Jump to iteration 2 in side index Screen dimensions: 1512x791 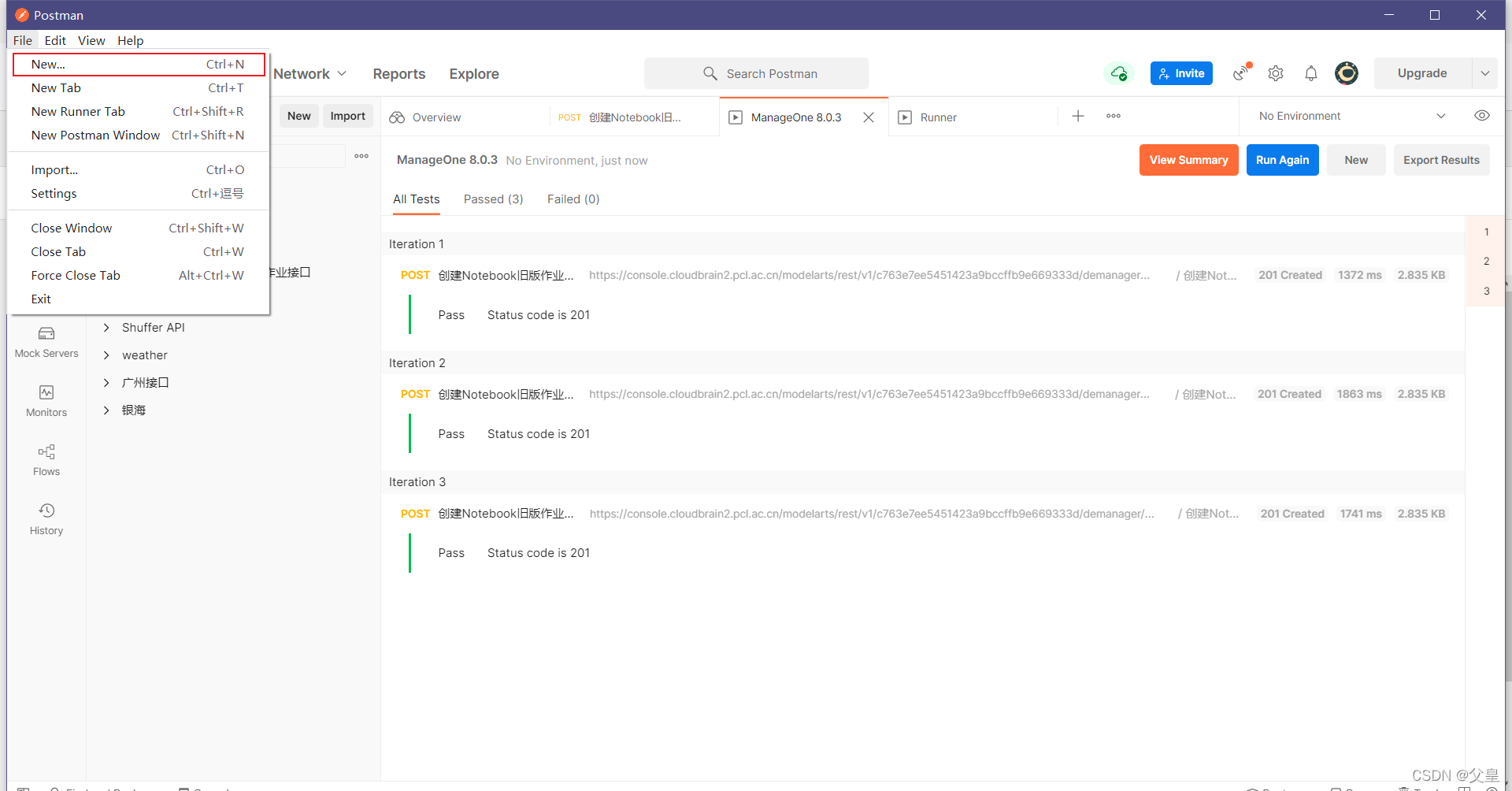pos(1486,261)
